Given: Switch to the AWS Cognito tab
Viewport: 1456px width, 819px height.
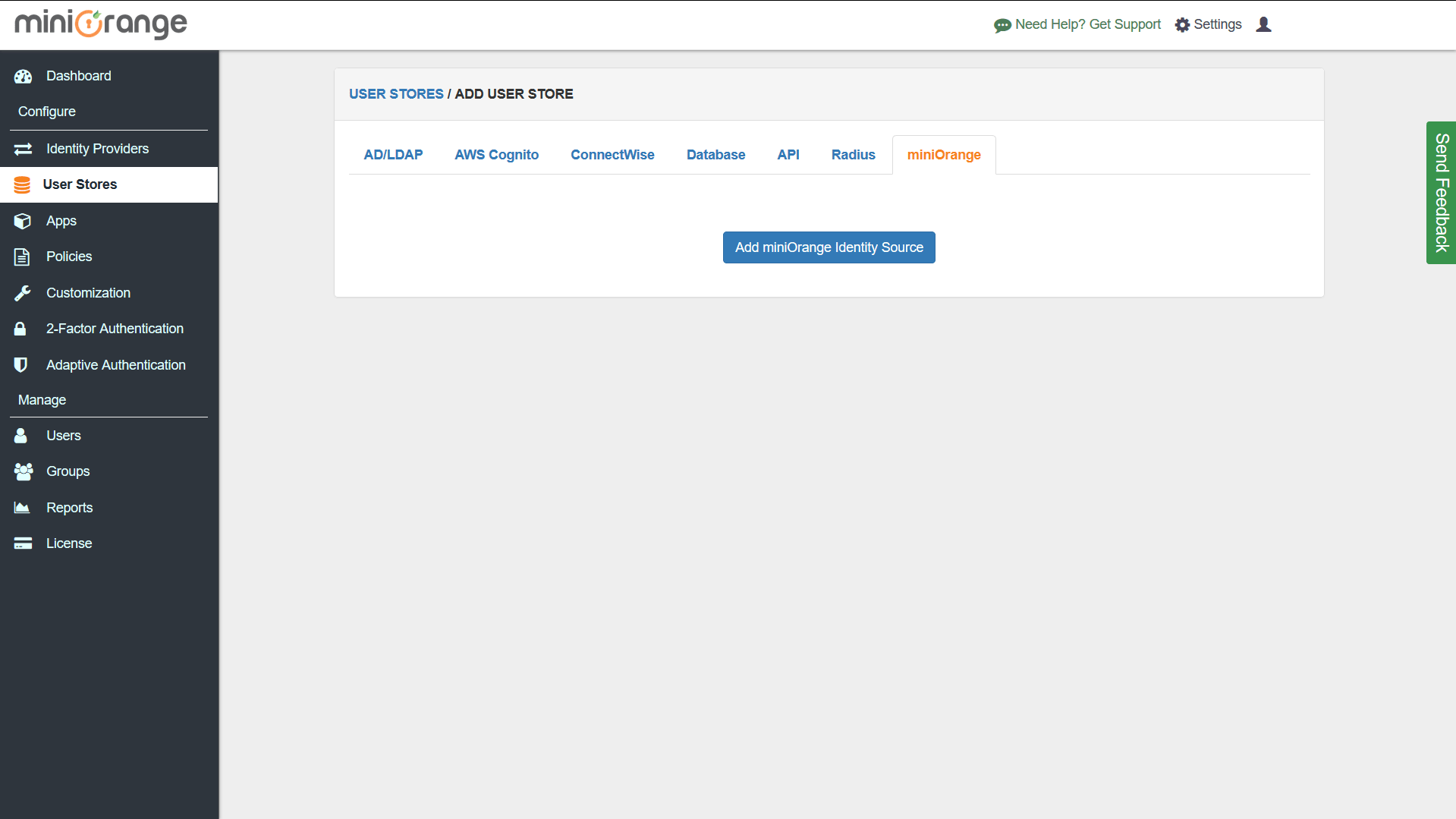Looking at the screenshot, I should [x=496, y=155].
